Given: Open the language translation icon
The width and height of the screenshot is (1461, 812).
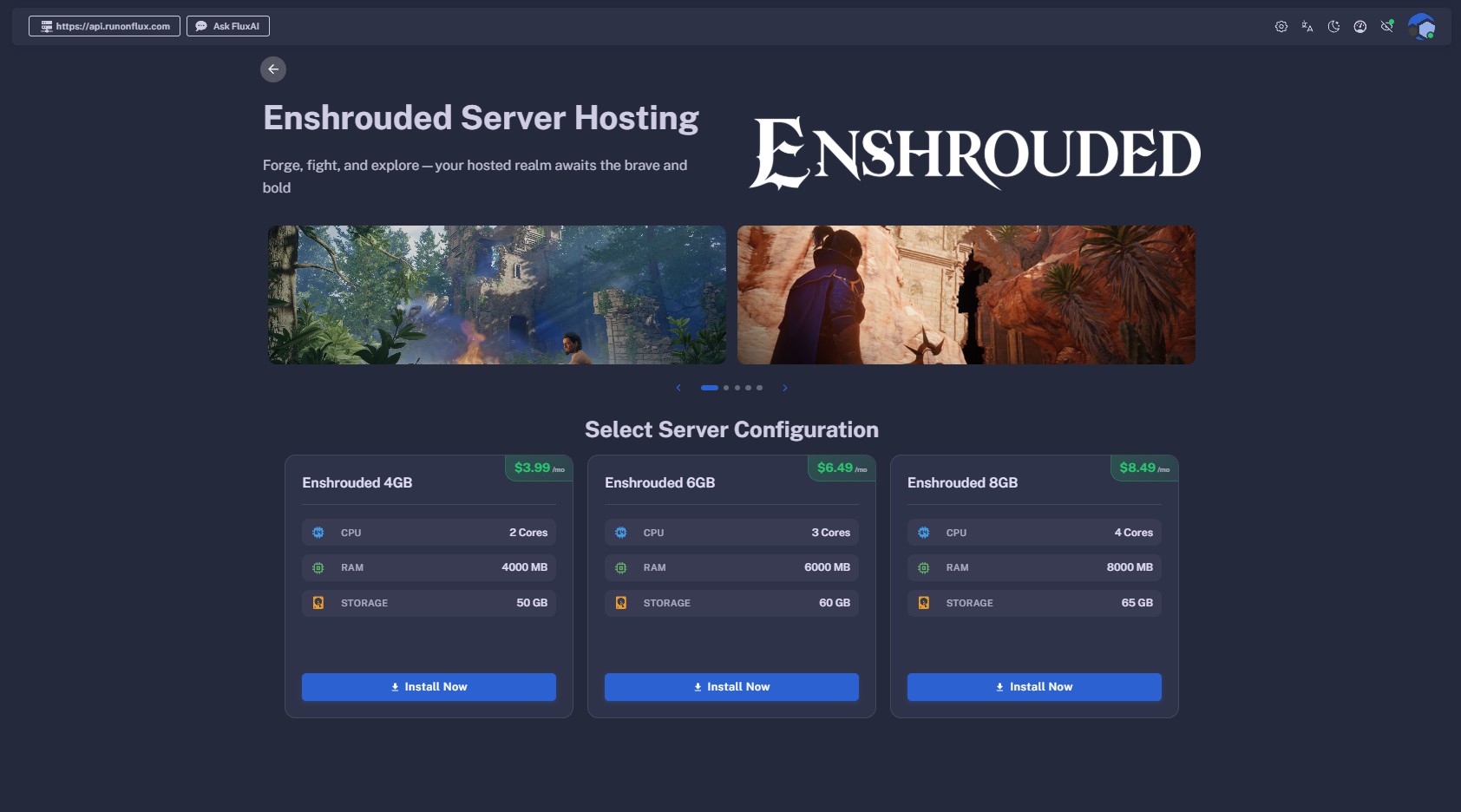Looking at the screenshot, I should pyautogui.click(x=1307, y=27).
